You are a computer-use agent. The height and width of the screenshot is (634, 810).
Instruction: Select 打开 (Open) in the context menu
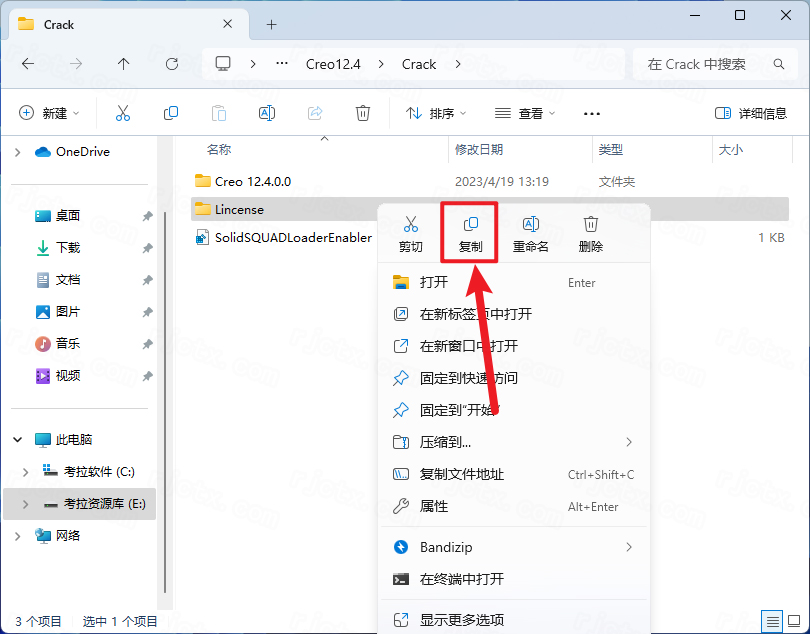click(515, 282)
